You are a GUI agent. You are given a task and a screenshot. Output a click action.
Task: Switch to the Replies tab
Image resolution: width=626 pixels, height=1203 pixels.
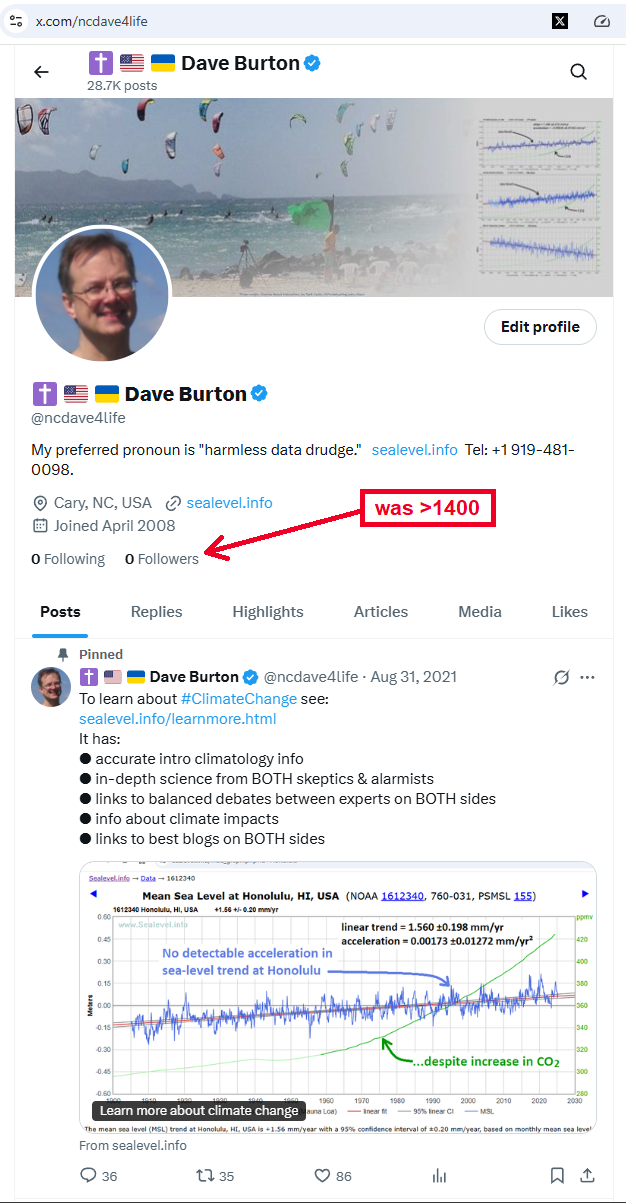(x=156, y=612)
